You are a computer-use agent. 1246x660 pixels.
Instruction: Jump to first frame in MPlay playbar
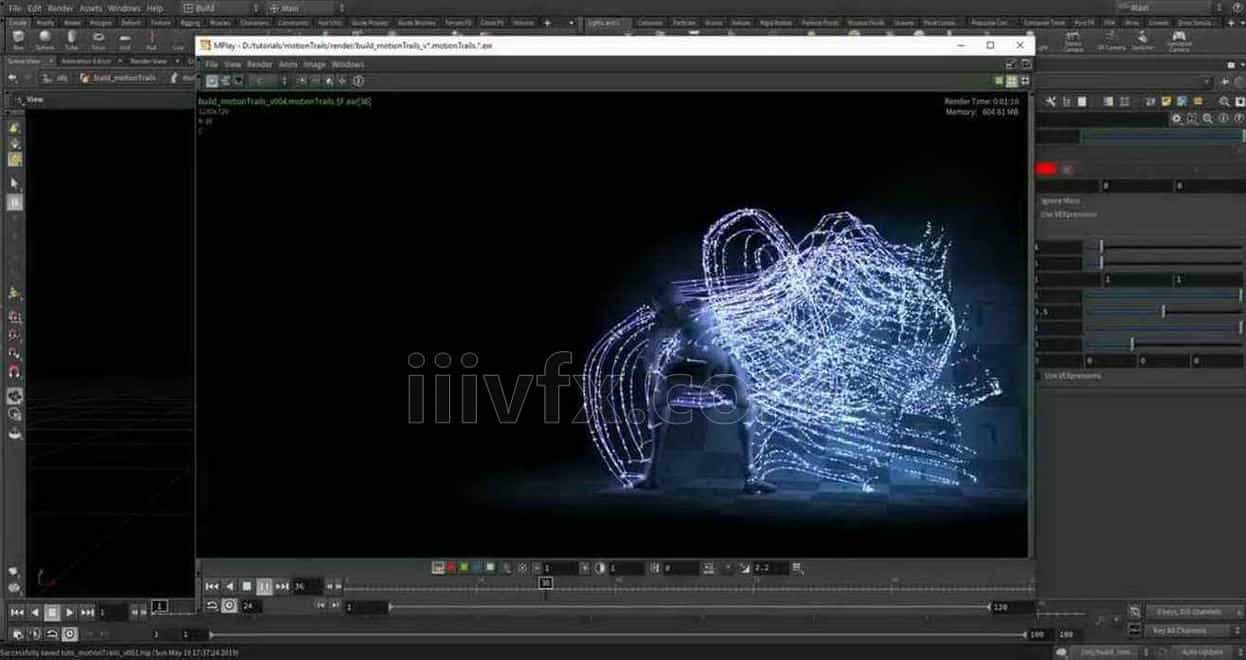pos(211,586)
